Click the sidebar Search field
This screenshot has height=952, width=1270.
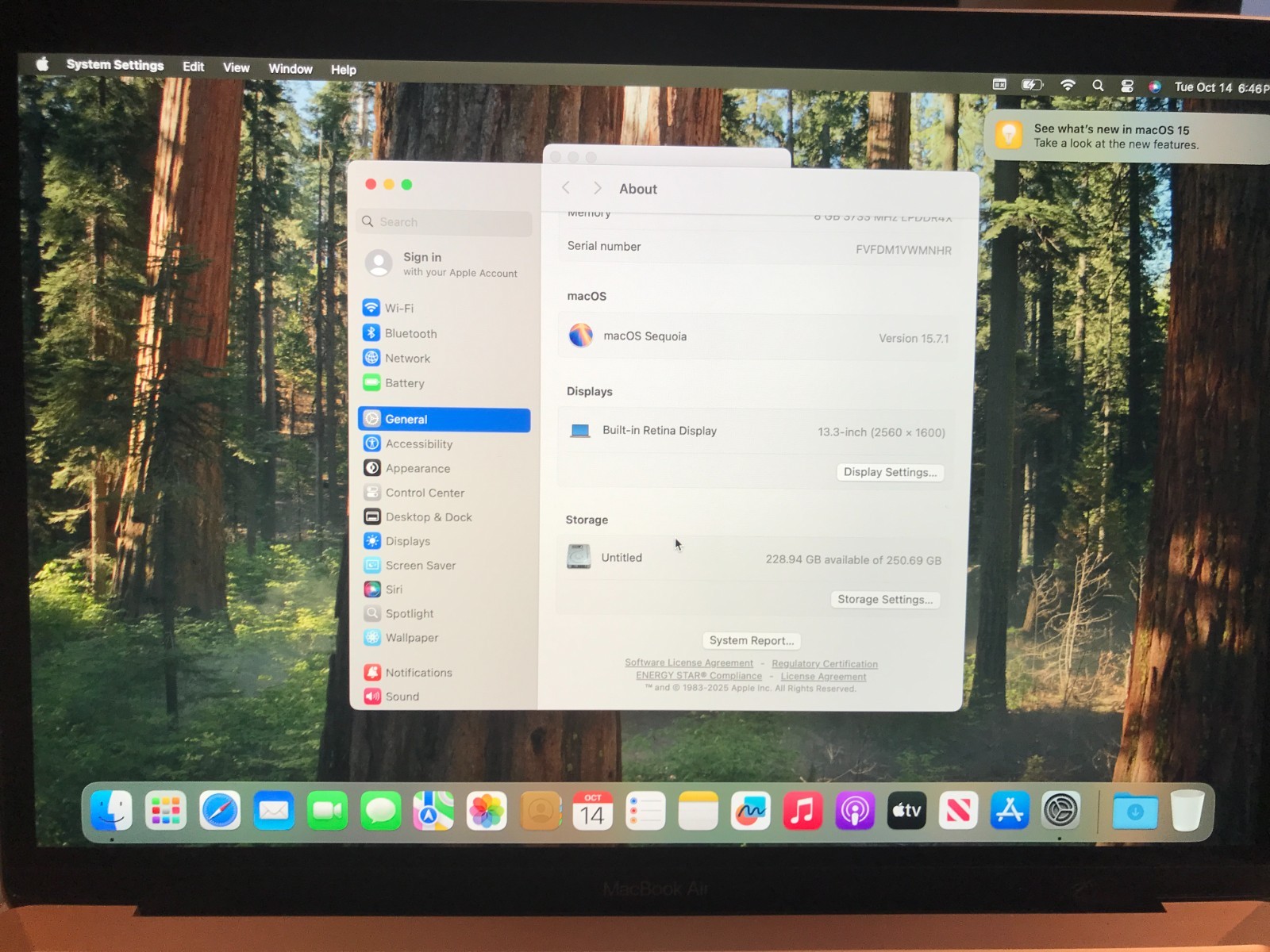click(x=444, y=222)
